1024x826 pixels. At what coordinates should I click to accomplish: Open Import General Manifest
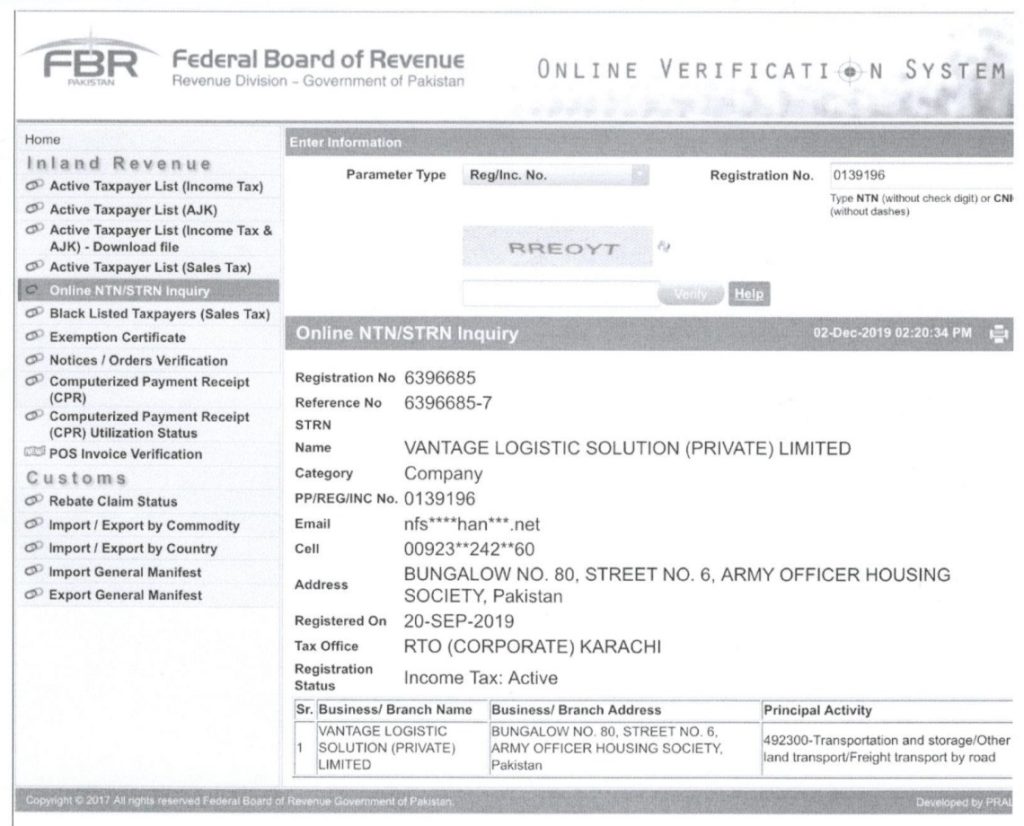point(125,572)
